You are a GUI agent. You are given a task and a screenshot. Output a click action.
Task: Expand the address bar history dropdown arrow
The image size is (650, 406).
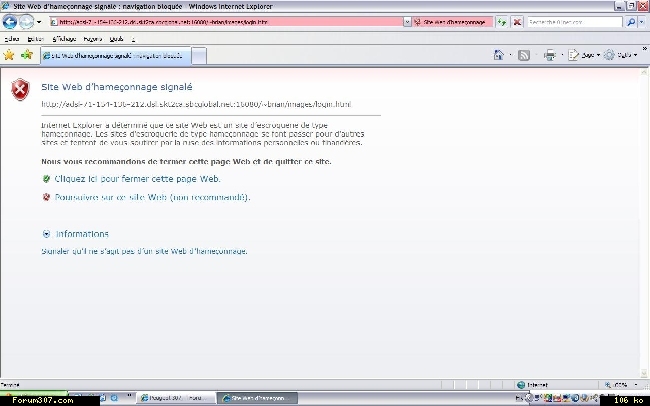[407, 22]
